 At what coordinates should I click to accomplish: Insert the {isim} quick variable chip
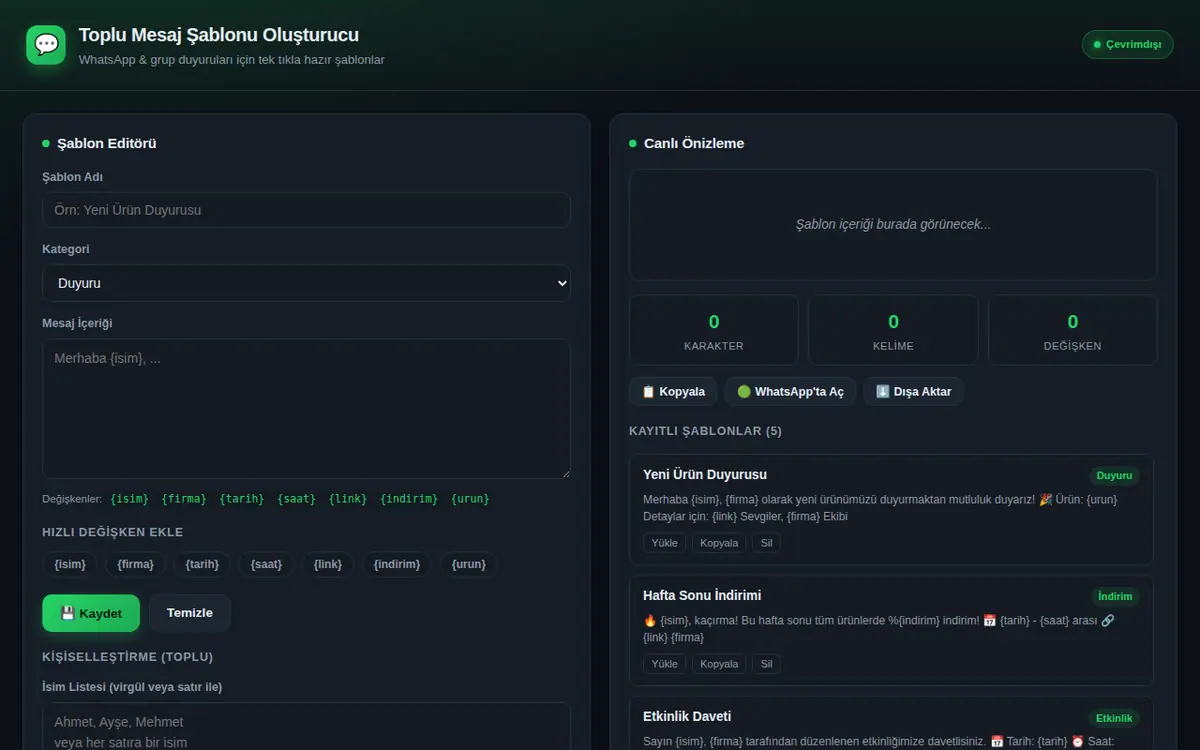click(x=70, y=564)
